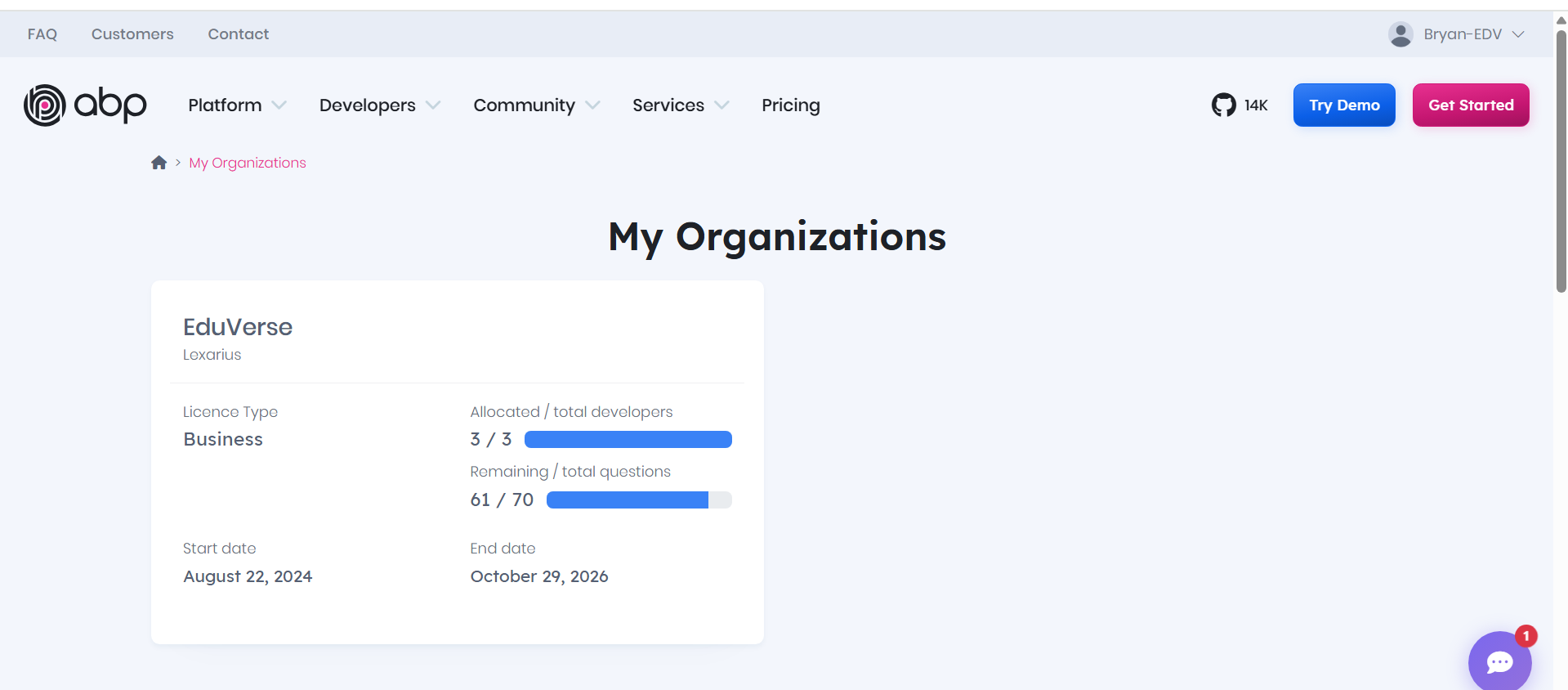Open the Services dropdown menu
Viewport: 1568px width, 690px height.
[x=680, y=105]
